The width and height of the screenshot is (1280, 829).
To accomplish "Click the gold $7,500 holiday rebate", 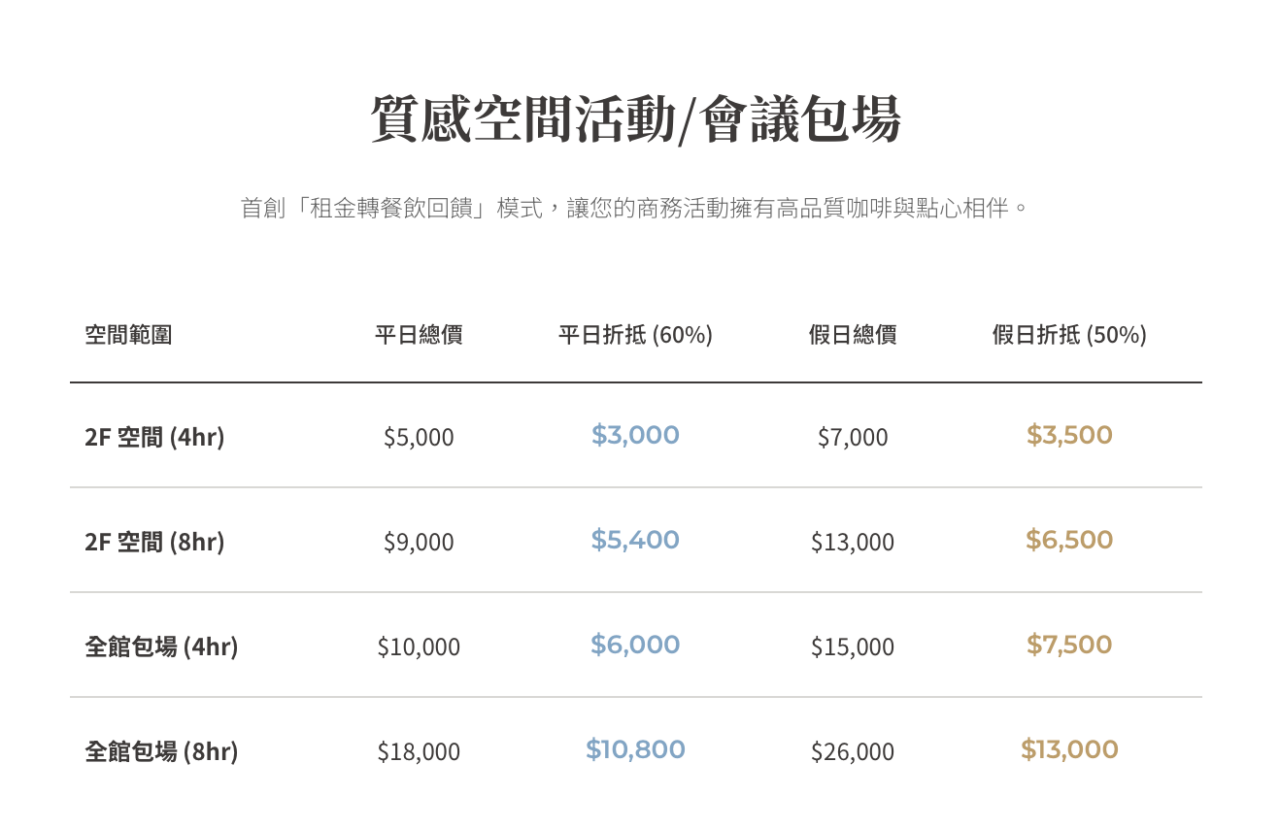I will (x=1069, y=645).
